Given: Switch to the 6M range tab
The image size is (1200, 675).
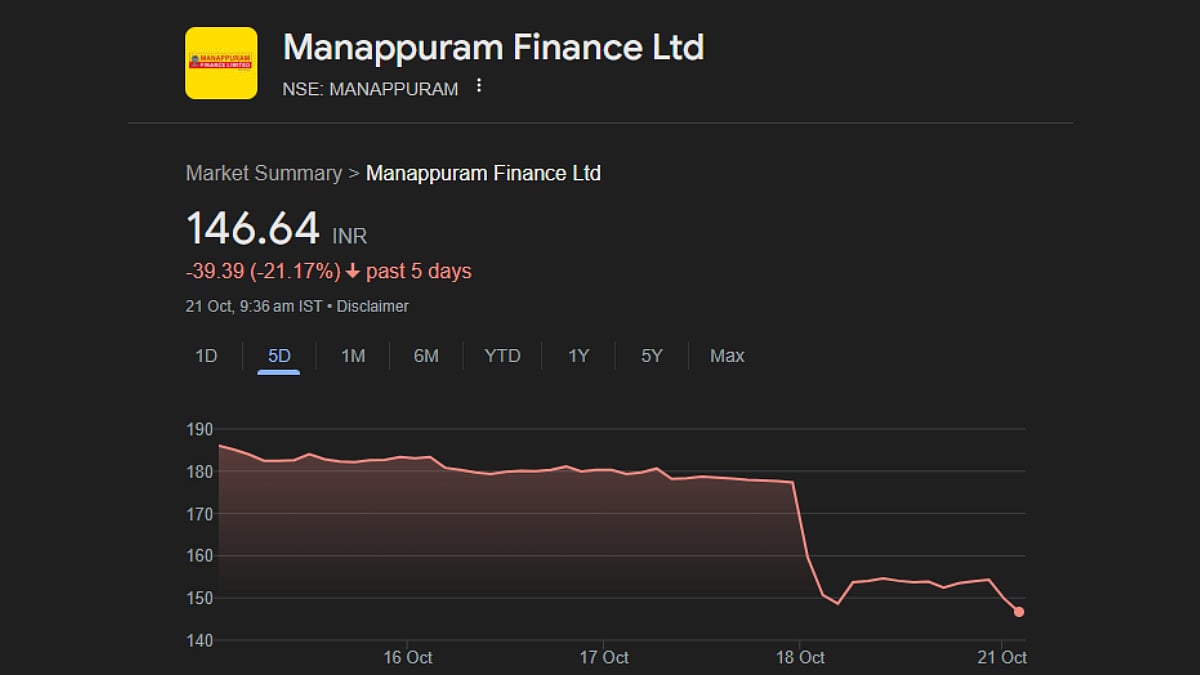Looking at the screenshot, I should coord(426,356).
